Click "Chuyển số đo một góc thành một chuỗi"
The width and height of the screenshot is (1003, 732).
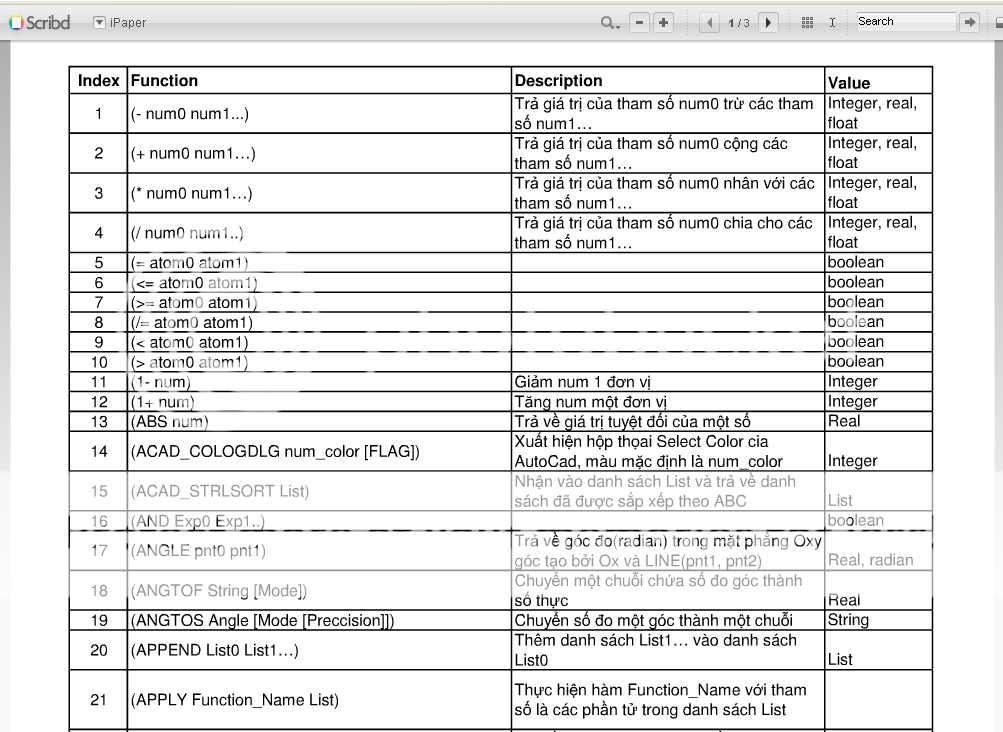[653, 621]
